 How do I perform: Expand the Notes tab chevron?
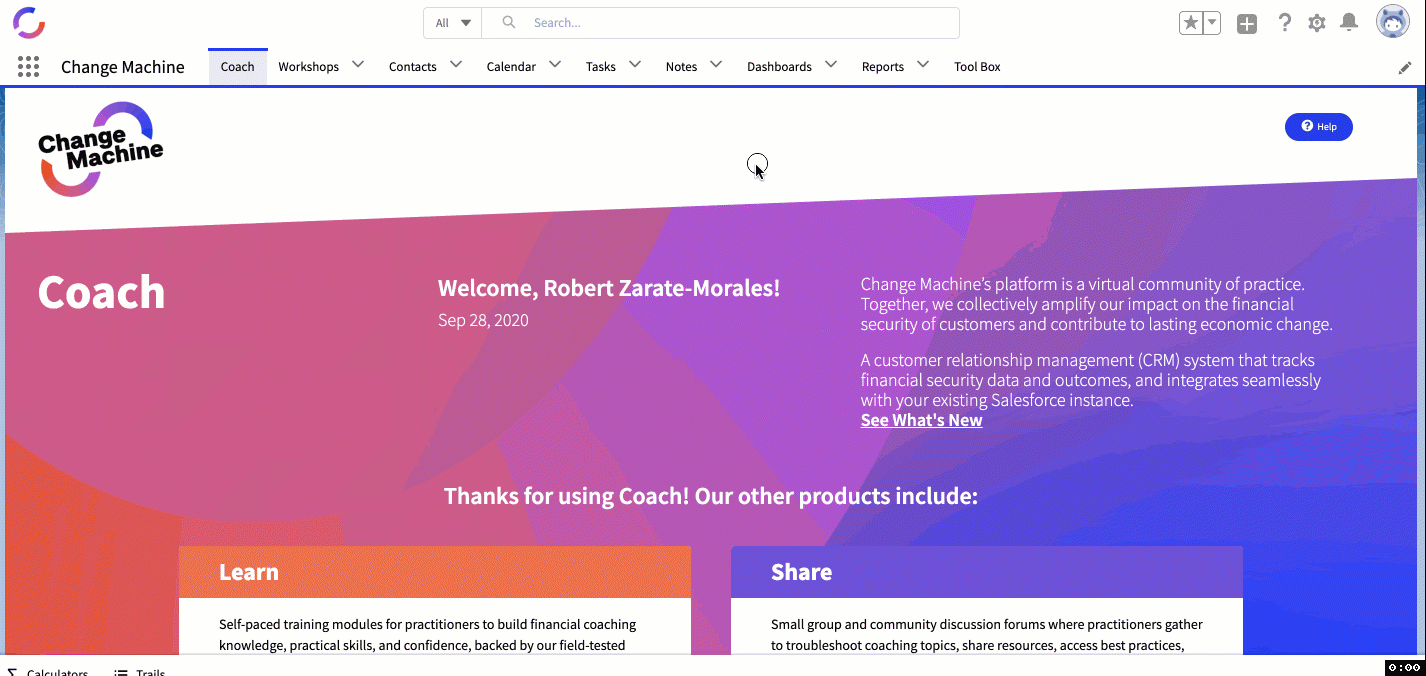pos(716,65)
